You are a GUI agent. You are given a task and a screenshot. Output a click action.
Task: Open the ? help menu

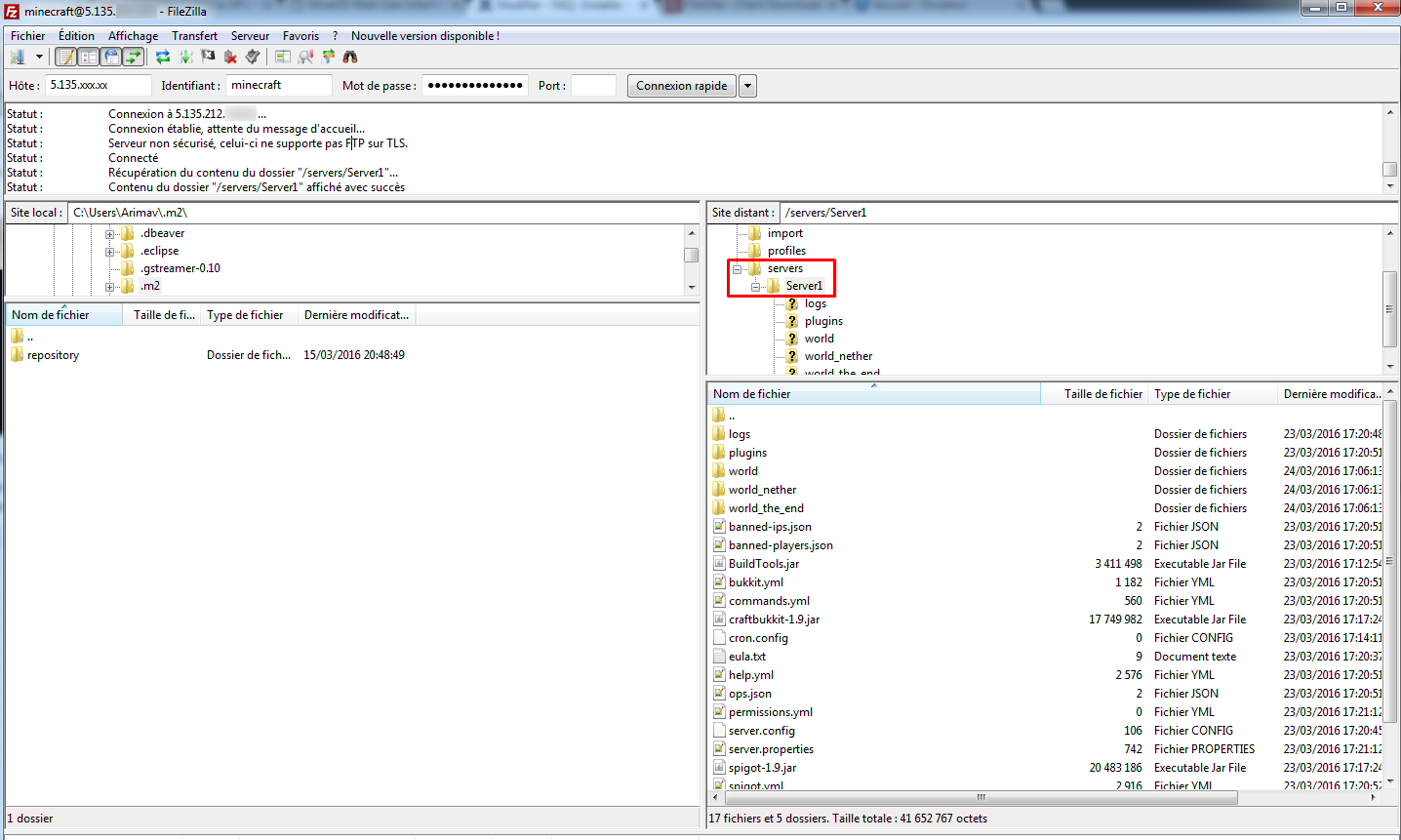click(335, 36)
